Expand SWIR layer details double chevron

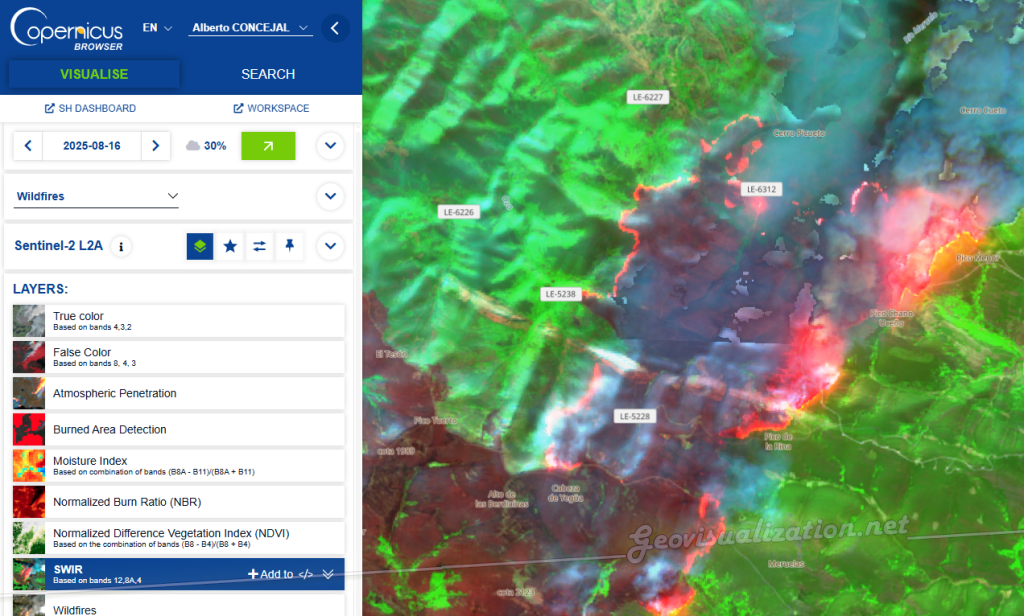point(328,574)
